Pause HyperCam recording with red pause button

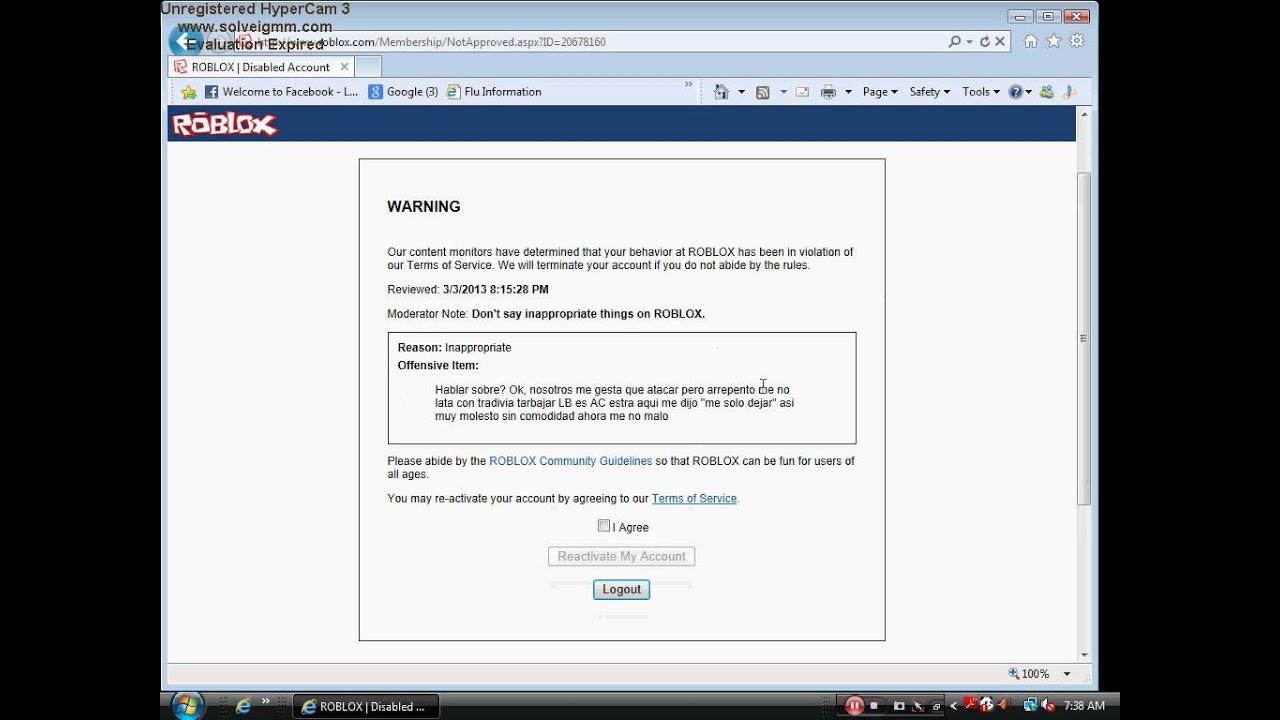pyautogui.click(x=854, y=706)
